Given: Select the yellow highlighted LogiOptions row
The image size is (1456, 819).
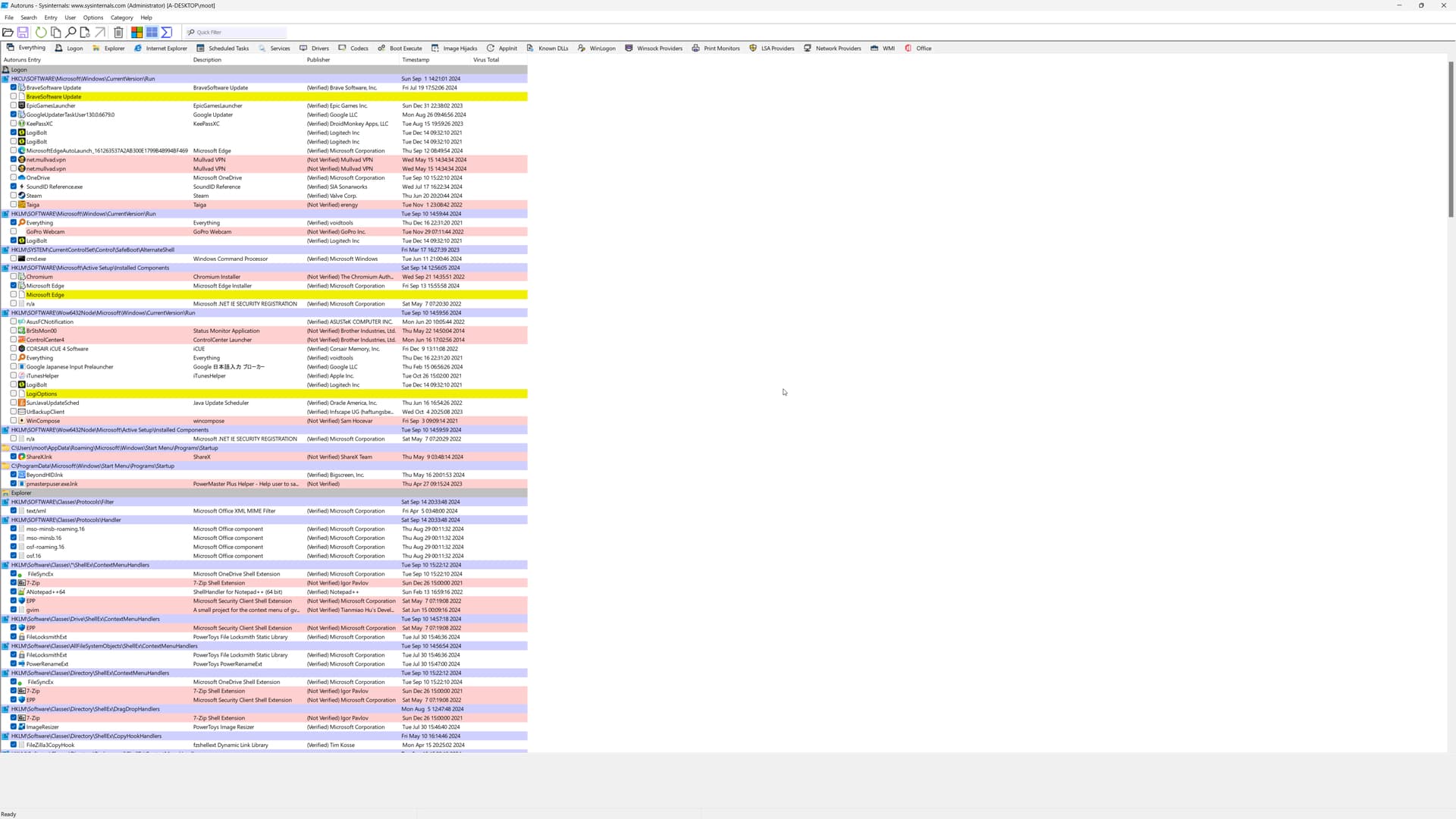Looking at the screenshot, I should click(x=42, y=394).
